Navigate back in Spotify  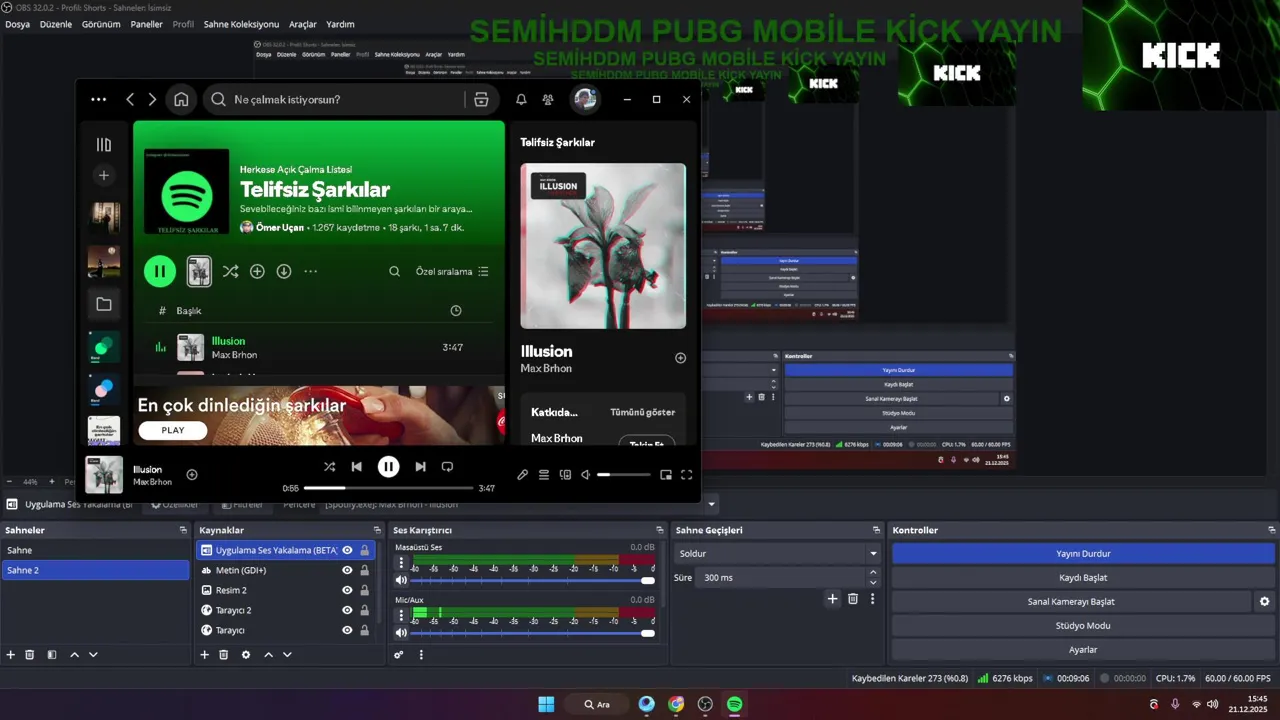point(130,99)
